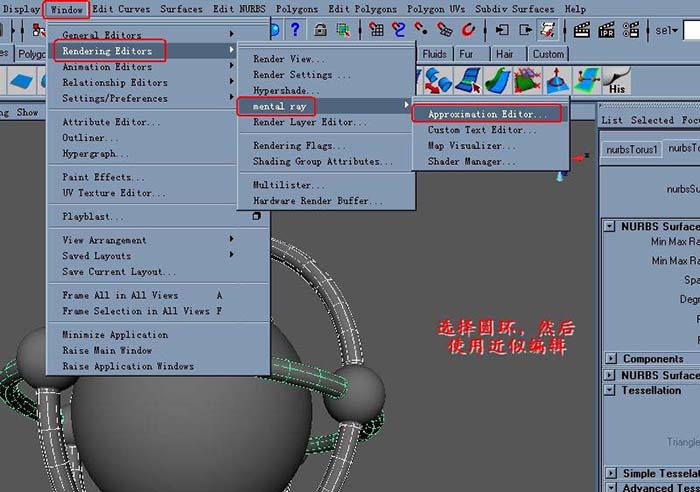
Task: Click the outputs from selected object icon
Action: [x=525, y=30]
